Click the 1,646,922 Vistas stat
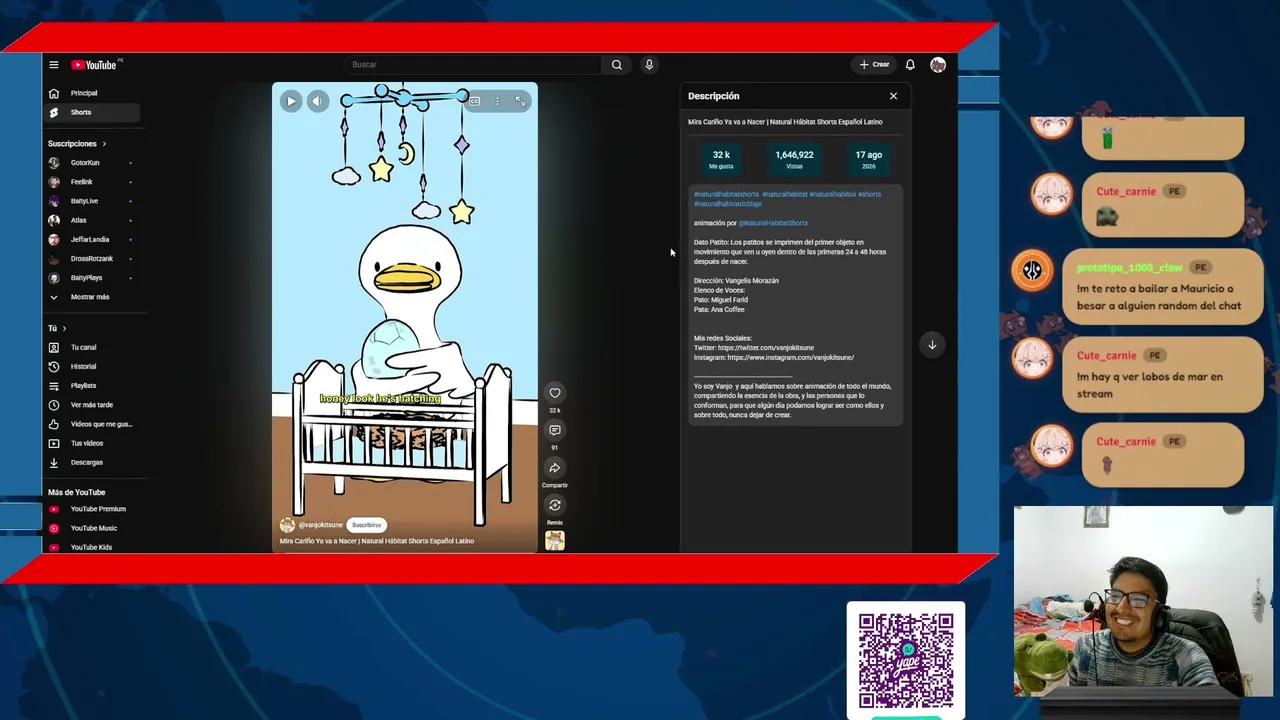This screenshot has height=720, width=1280. (x=794, y=159)
